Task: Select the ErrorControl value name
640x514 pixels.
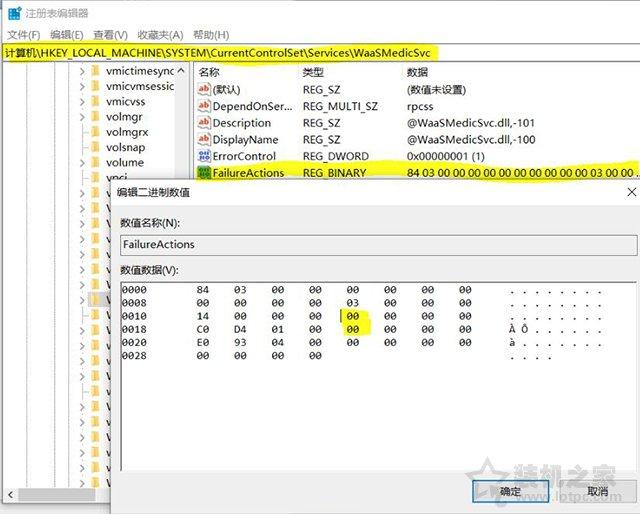Action: pyautogui.click(x=244, y=156)
